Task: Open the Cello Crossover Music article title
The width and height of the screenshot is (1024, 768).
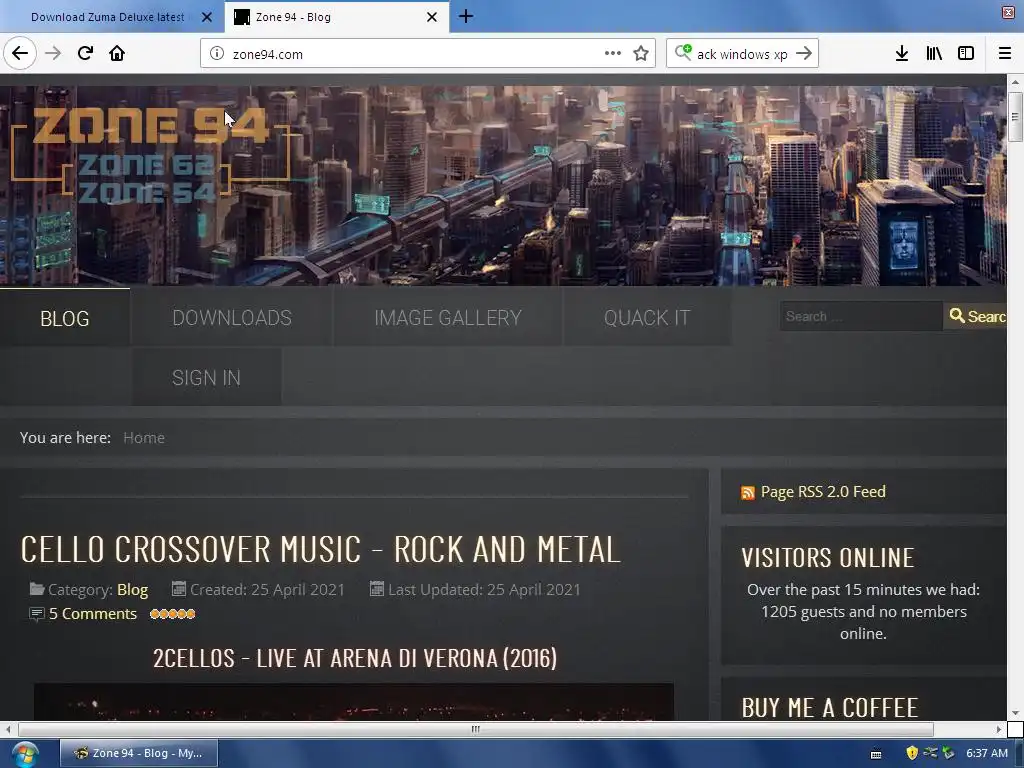Action: point(321,549)
